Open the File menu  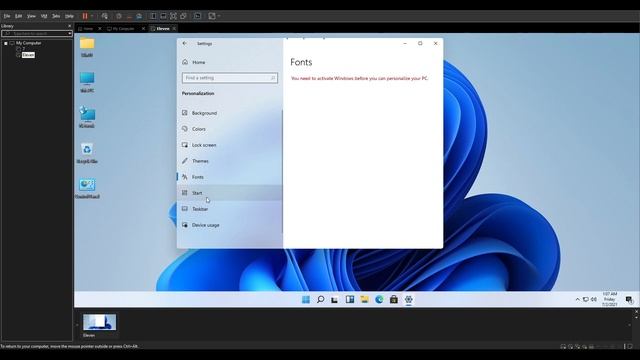coord(7,16)
